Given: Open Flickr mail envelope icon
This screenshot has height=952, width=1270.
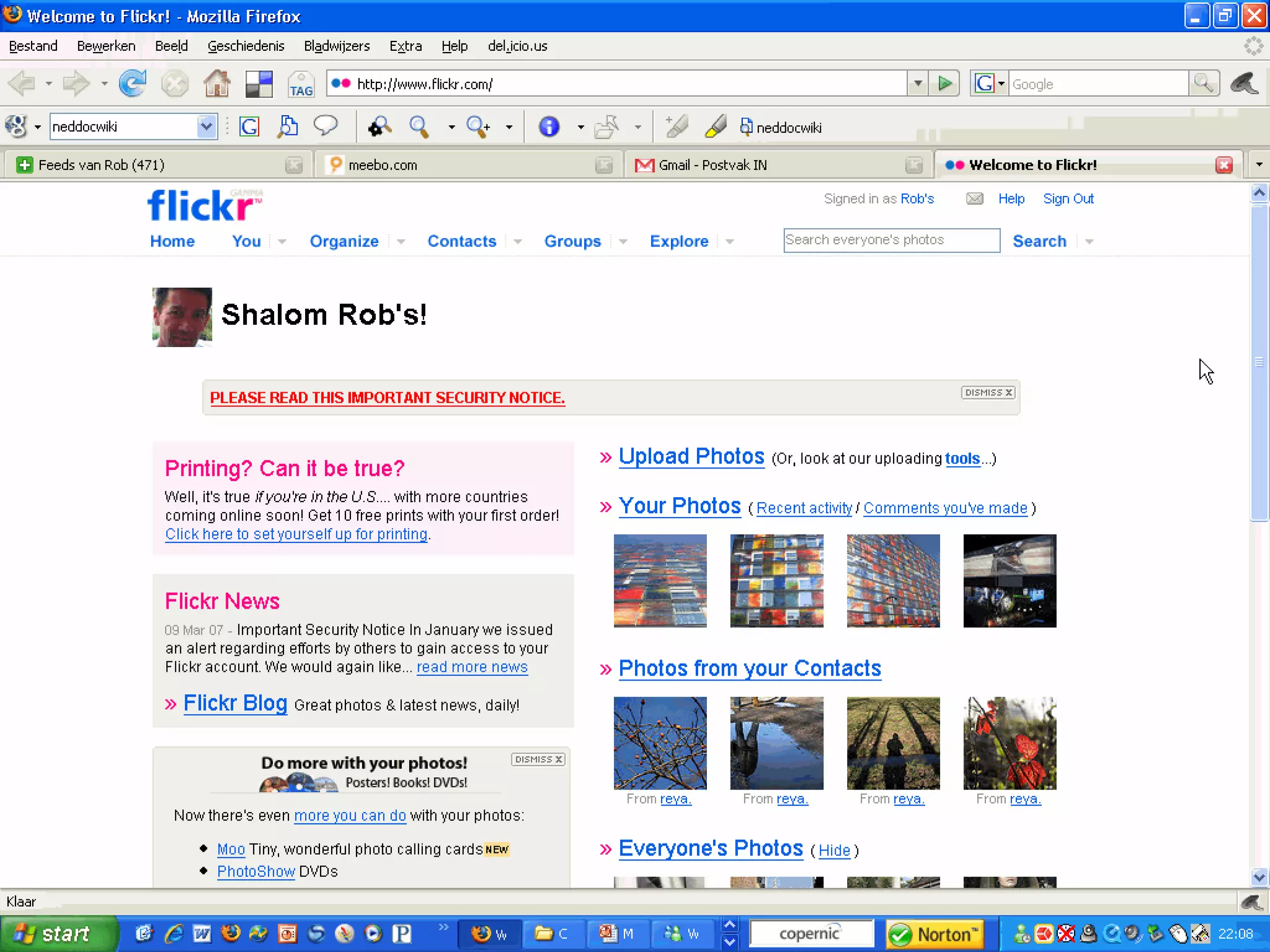Looking at the screenshot, I should click(974, 199).
